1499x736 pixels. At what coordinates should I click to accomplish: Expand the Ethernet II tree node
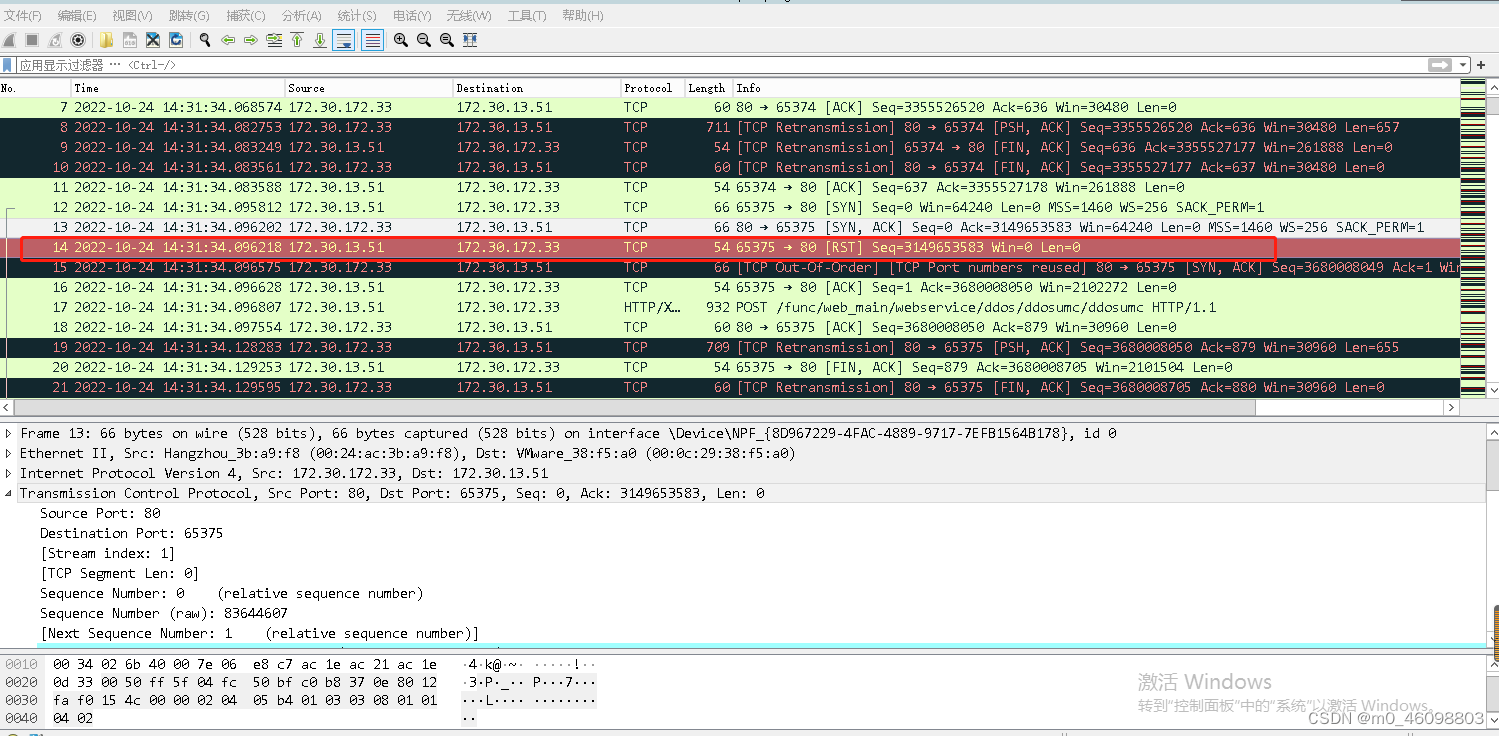(x=10, y=453)
